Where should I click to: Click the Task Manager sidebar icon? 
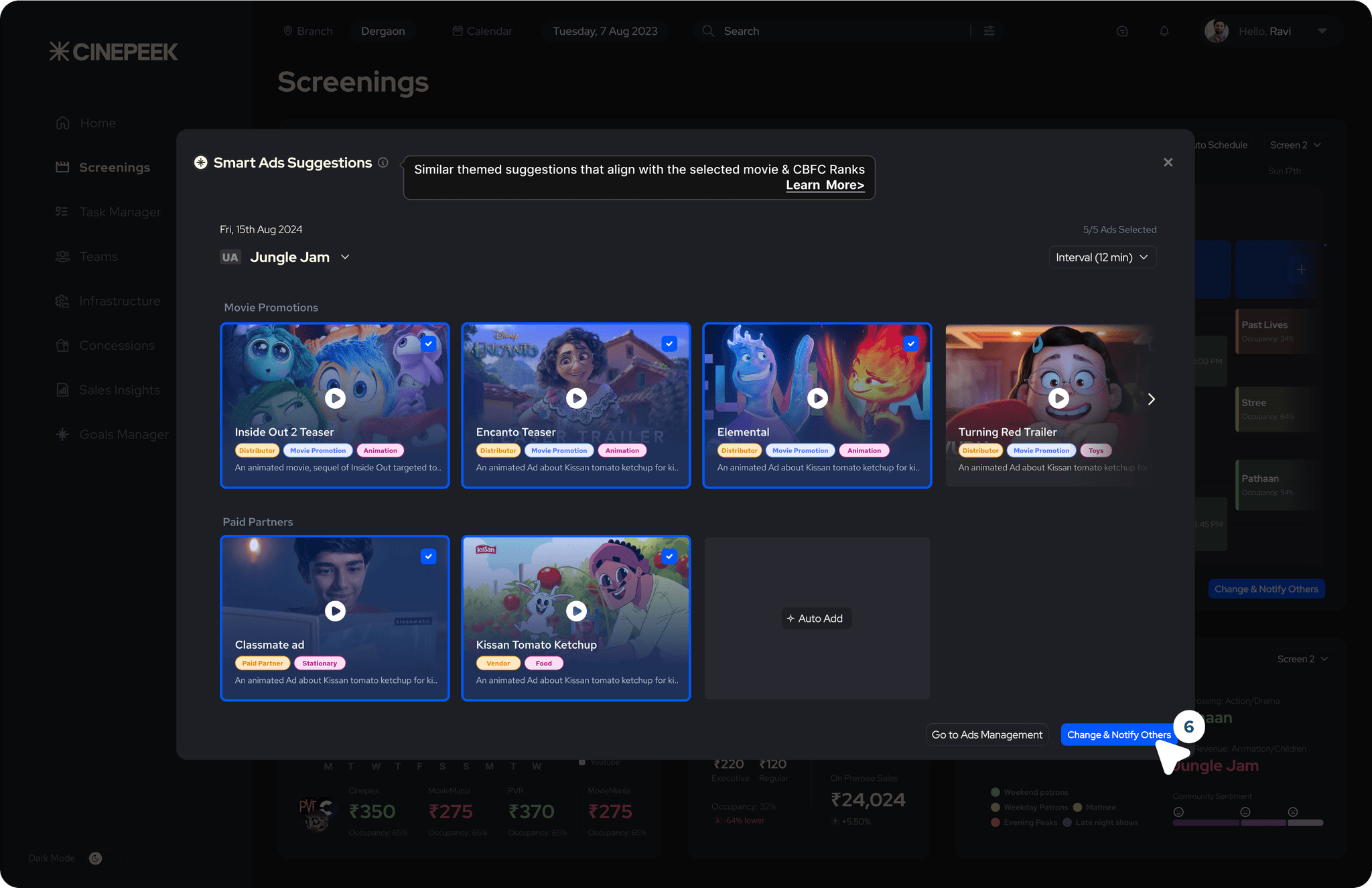point(62,212)
